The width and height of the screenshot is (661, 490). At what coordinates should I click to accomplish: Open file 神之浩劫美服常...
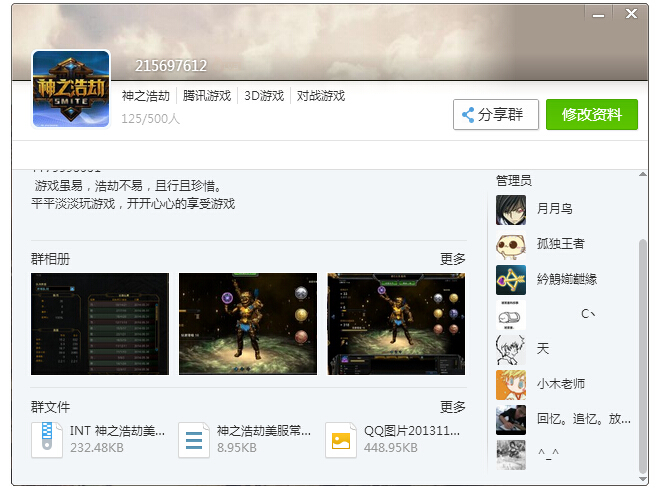(x=264, y=431)
